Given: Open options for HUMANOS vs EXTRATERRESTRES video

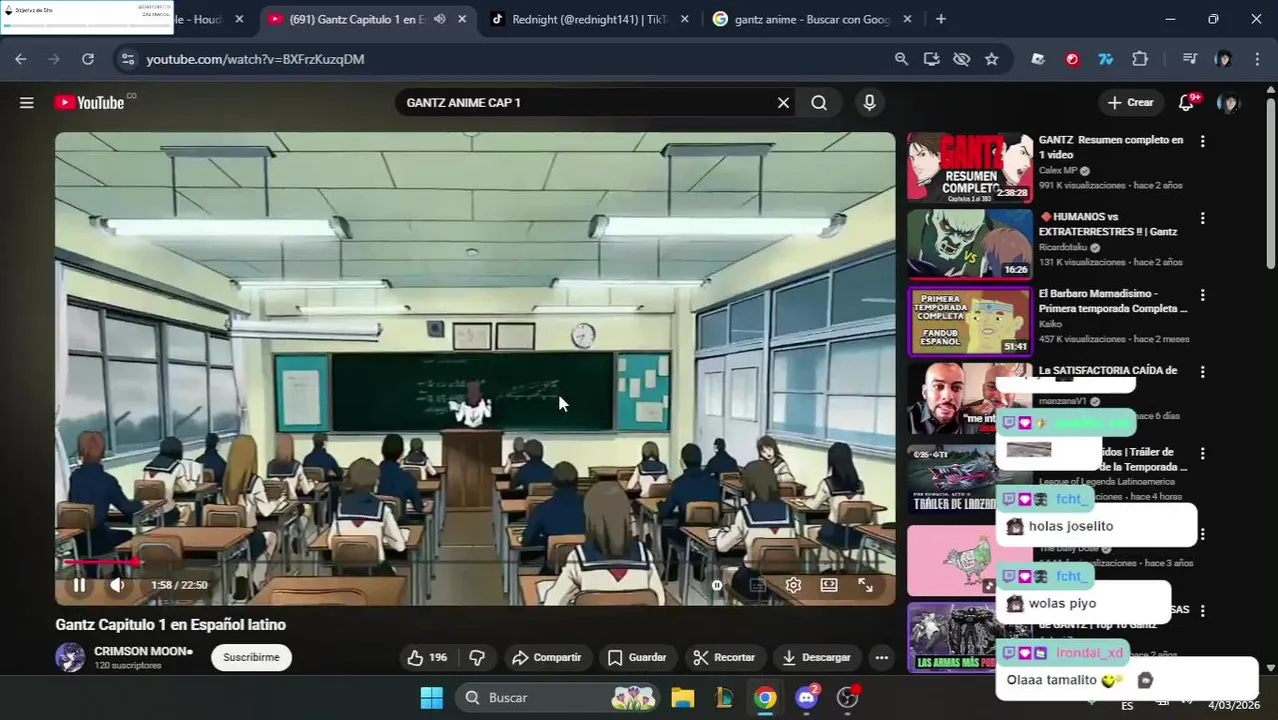Looking at the screenshot, I should tap(1203, 218).
